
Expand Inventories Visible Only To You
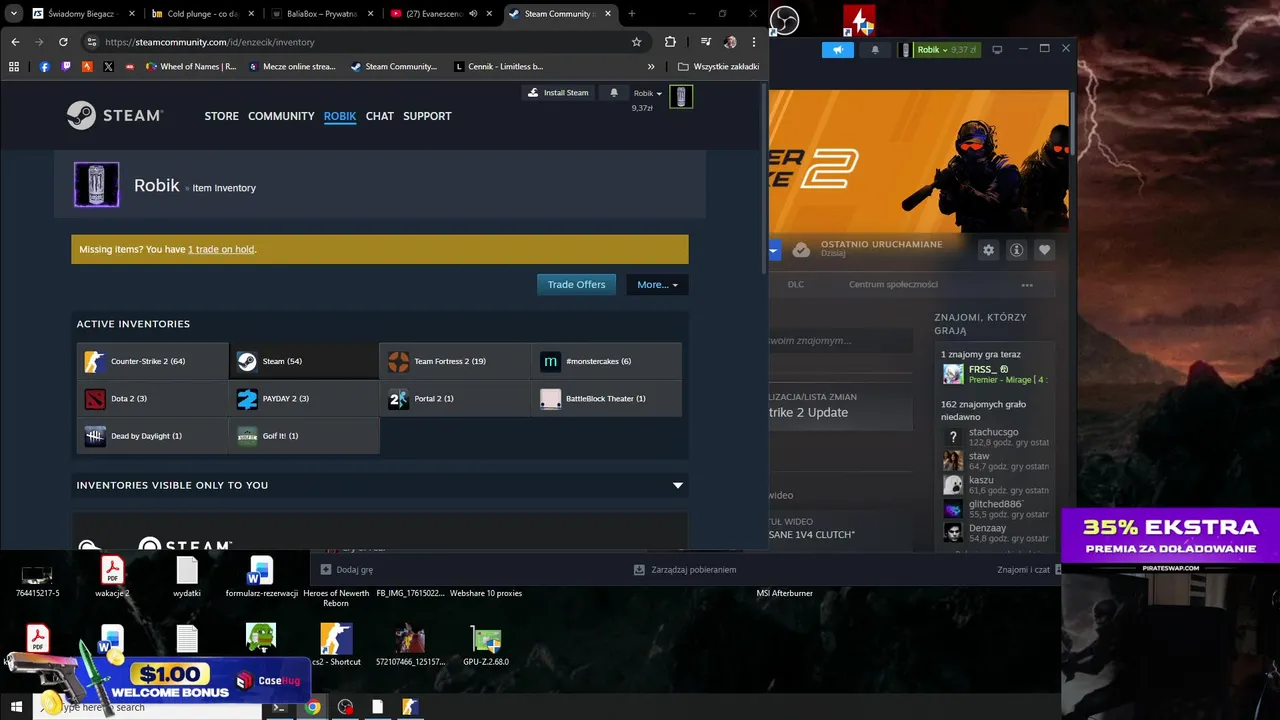click(678, 485)
